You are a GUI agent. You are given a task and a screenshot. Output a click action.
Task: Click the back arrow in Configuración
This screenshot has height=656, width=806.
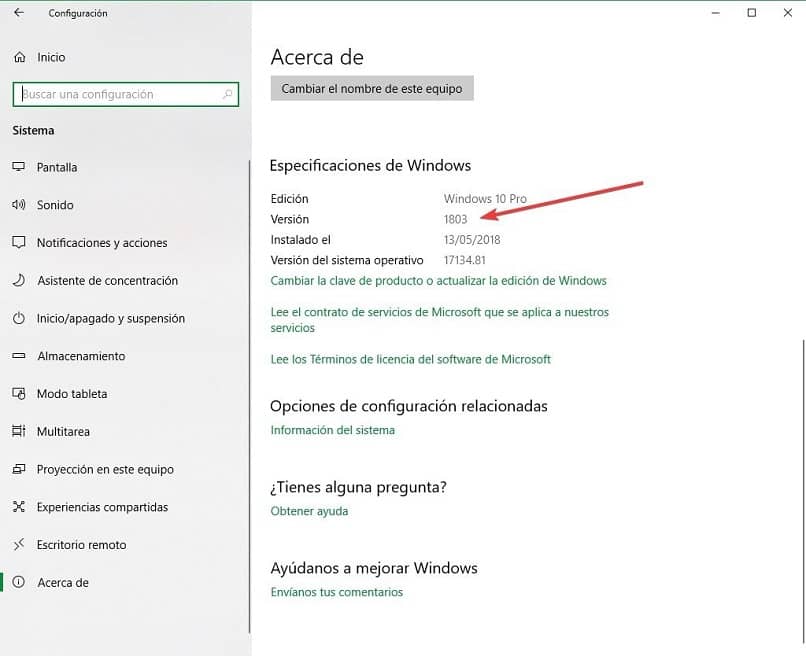coord(19,12)
